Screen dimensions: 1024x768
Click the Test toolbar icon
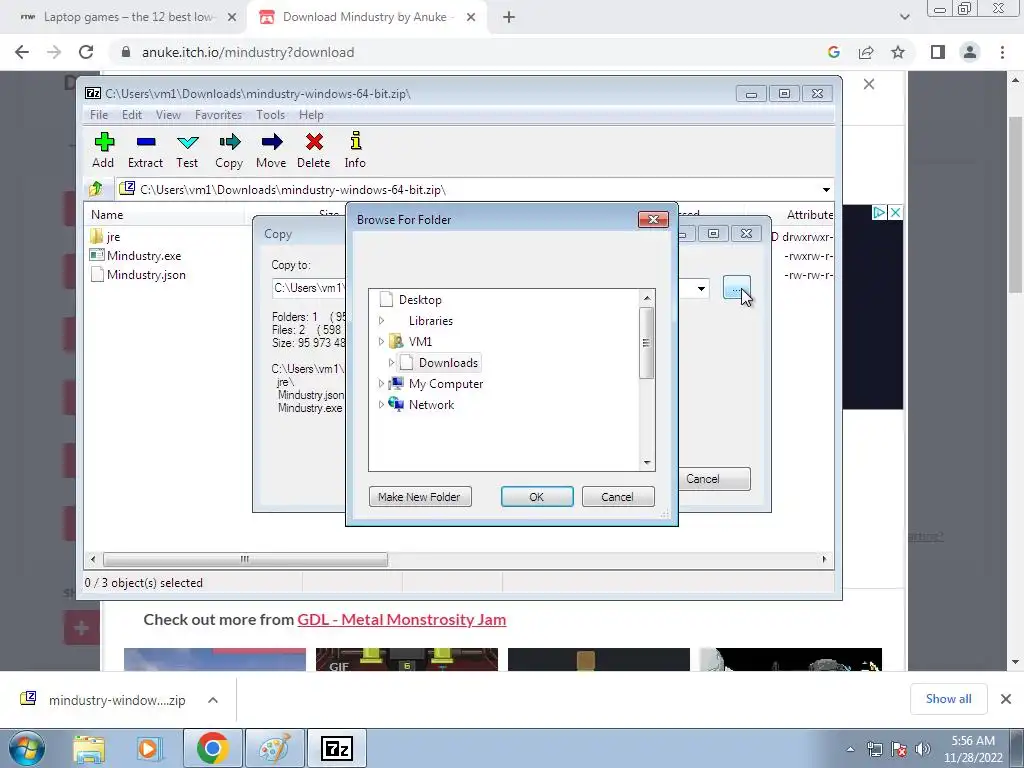tap(187, 150)
